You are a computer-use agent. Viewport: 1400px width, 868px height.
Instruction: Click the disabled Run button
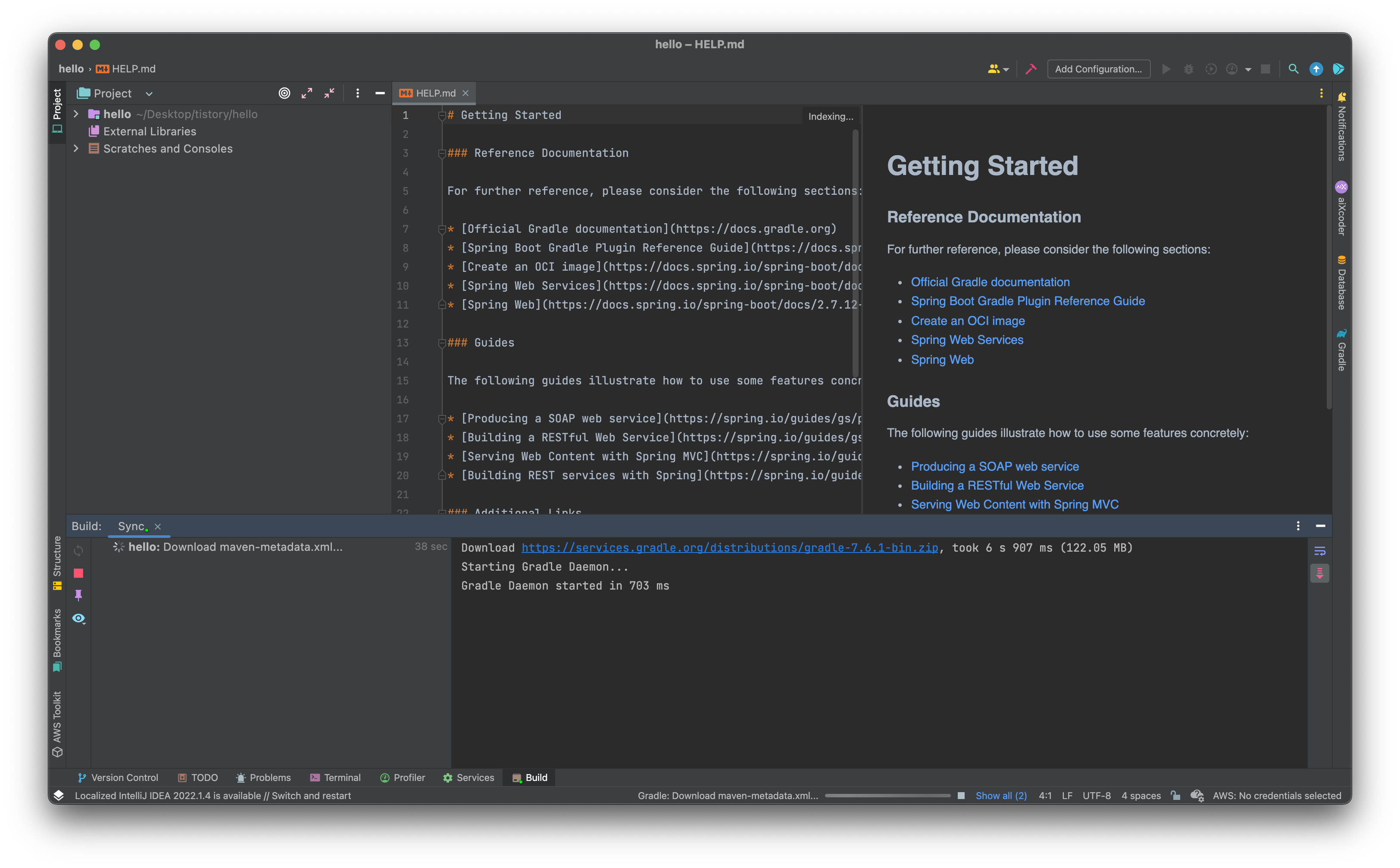click(x=1166, y=69)
